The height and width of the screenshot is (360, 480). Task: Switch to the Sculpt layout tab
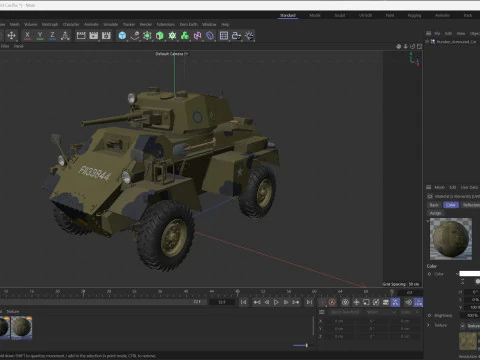pos(340,15)
